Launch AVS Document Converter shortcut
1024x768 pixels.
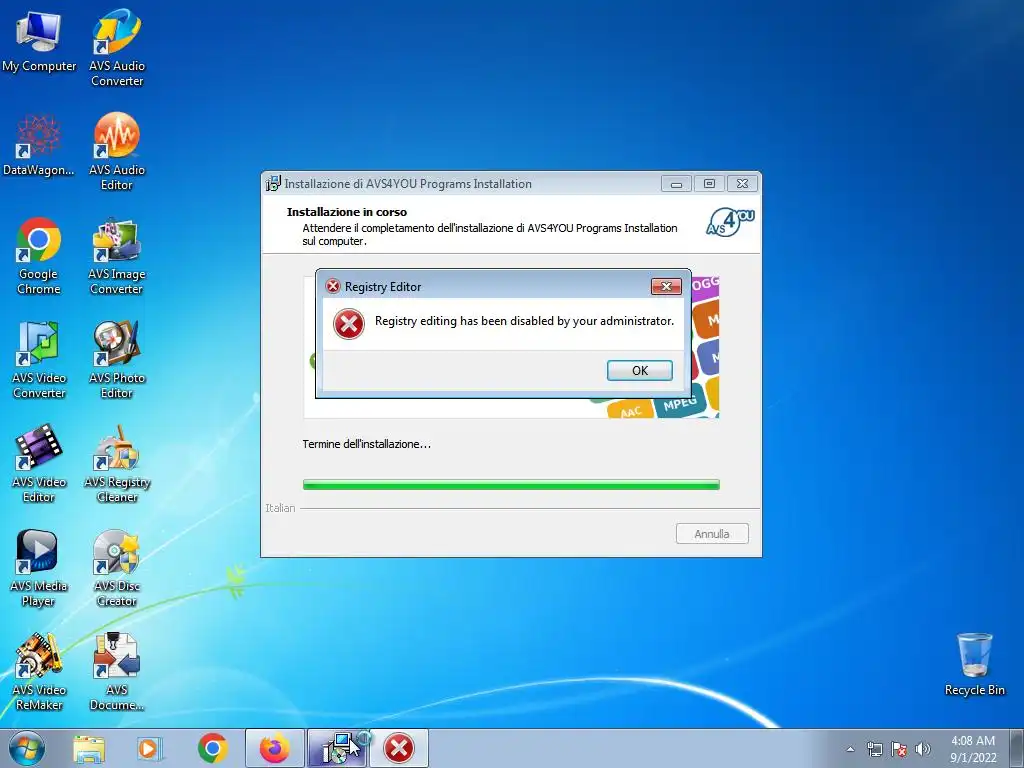[116, 672]
